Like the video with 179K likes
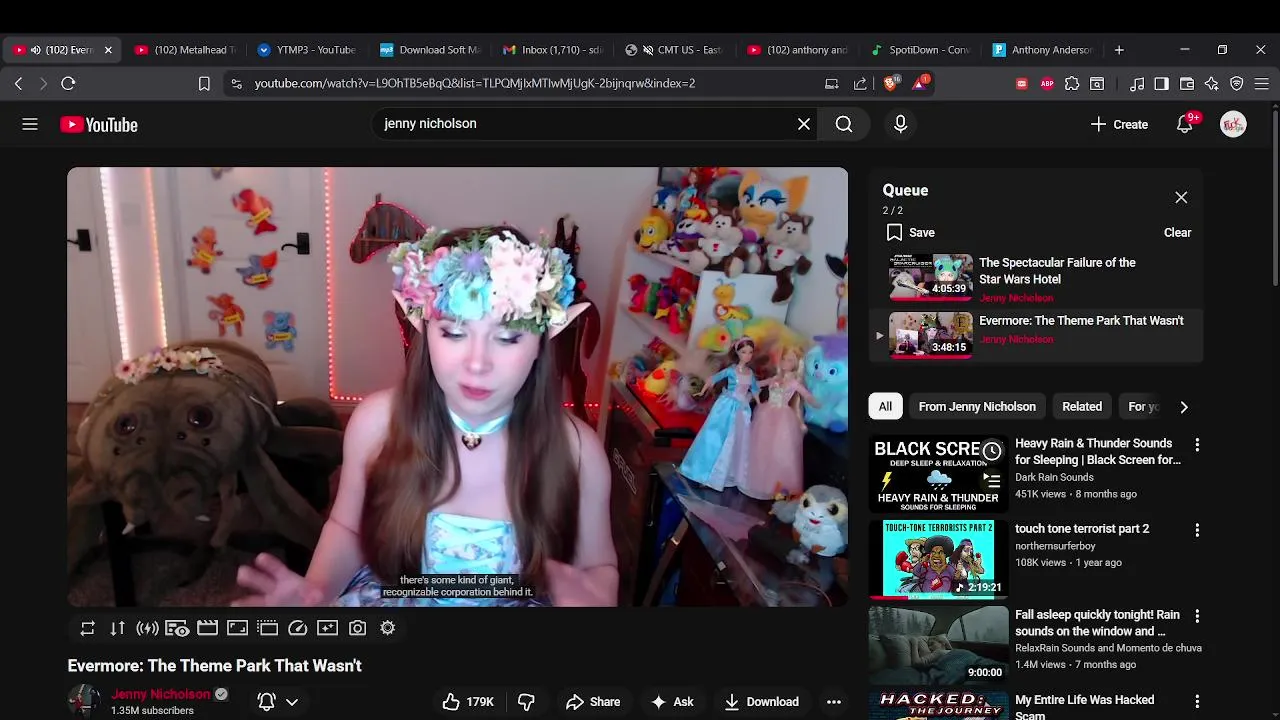Image resolution: width=1280 pixels, height=720 pixels. pos(469,702)
